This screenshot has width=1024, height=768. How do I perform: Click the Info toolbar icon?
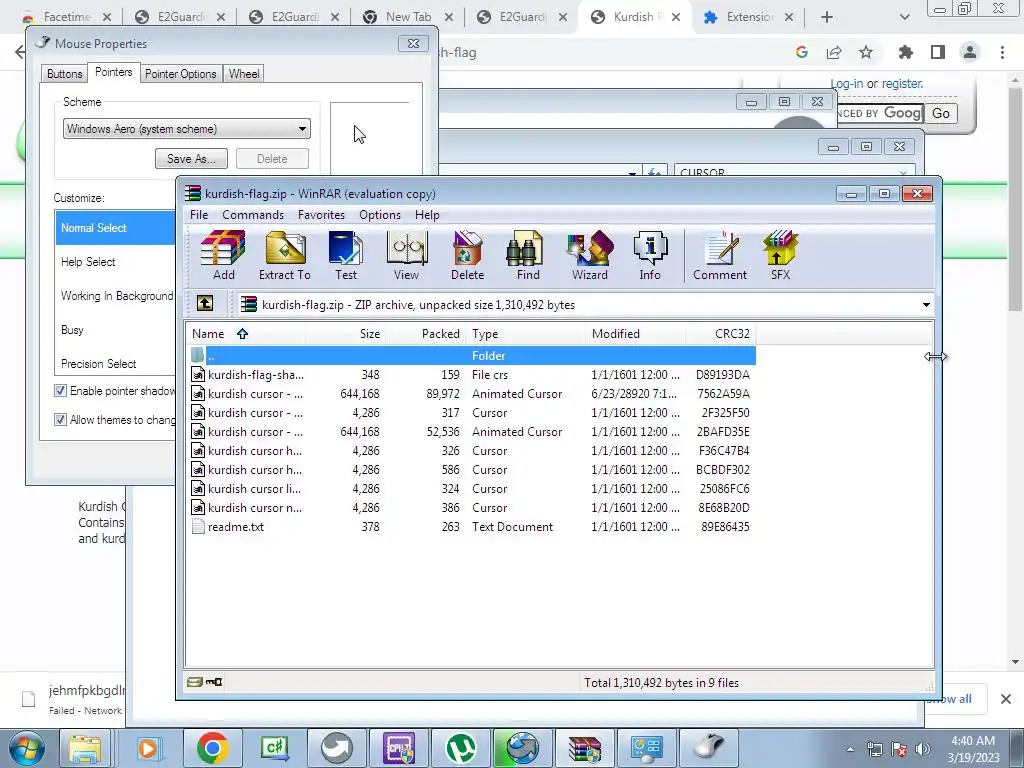650,255
